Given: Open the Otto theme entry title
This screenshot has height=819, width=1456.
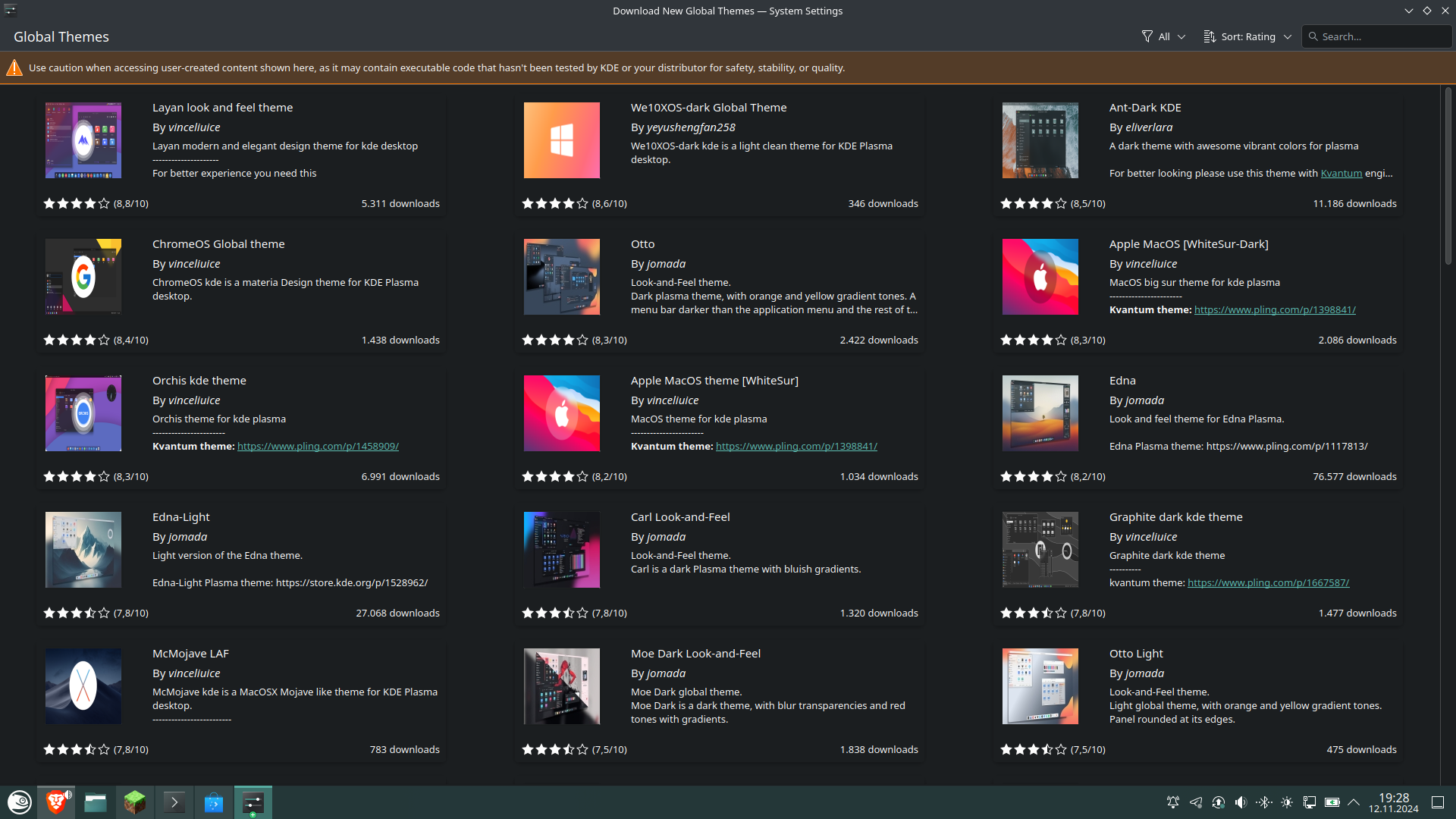Looking at the screenshot, I should click(642, 244).
